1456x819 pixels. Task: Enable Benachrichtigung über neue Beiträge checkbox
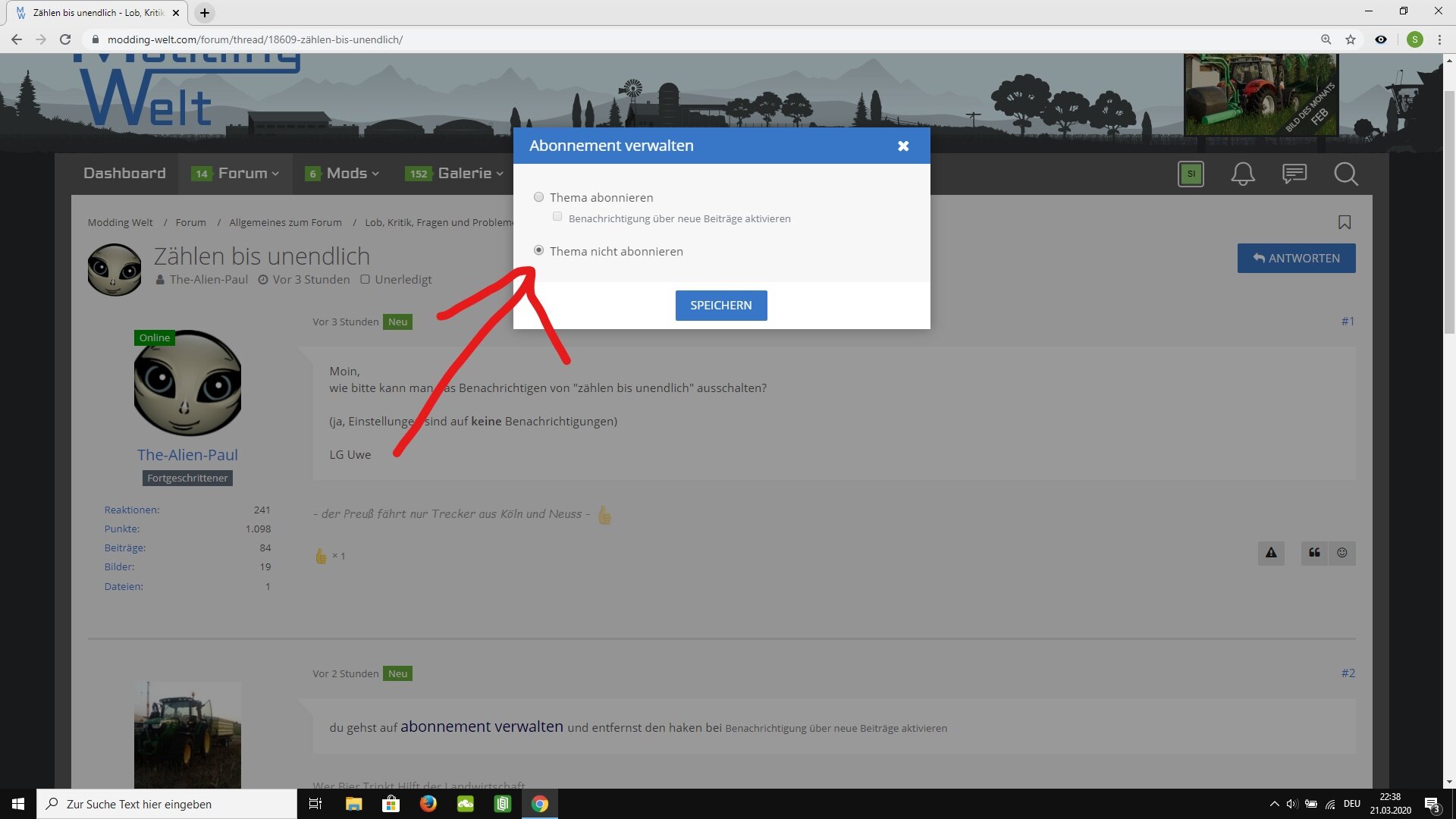click(x=557, y=217)
